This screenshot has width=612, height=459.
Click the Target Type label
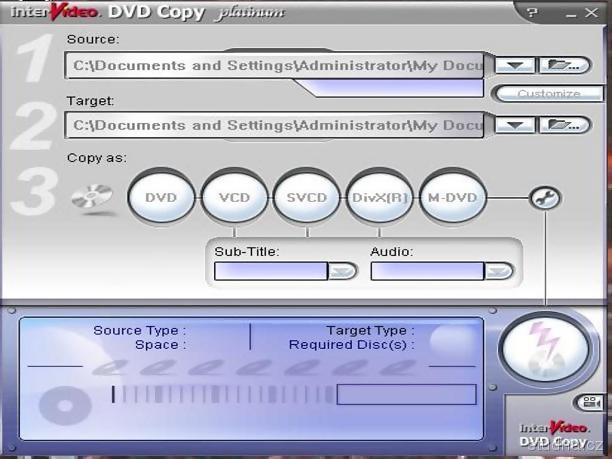pos(370,331)
